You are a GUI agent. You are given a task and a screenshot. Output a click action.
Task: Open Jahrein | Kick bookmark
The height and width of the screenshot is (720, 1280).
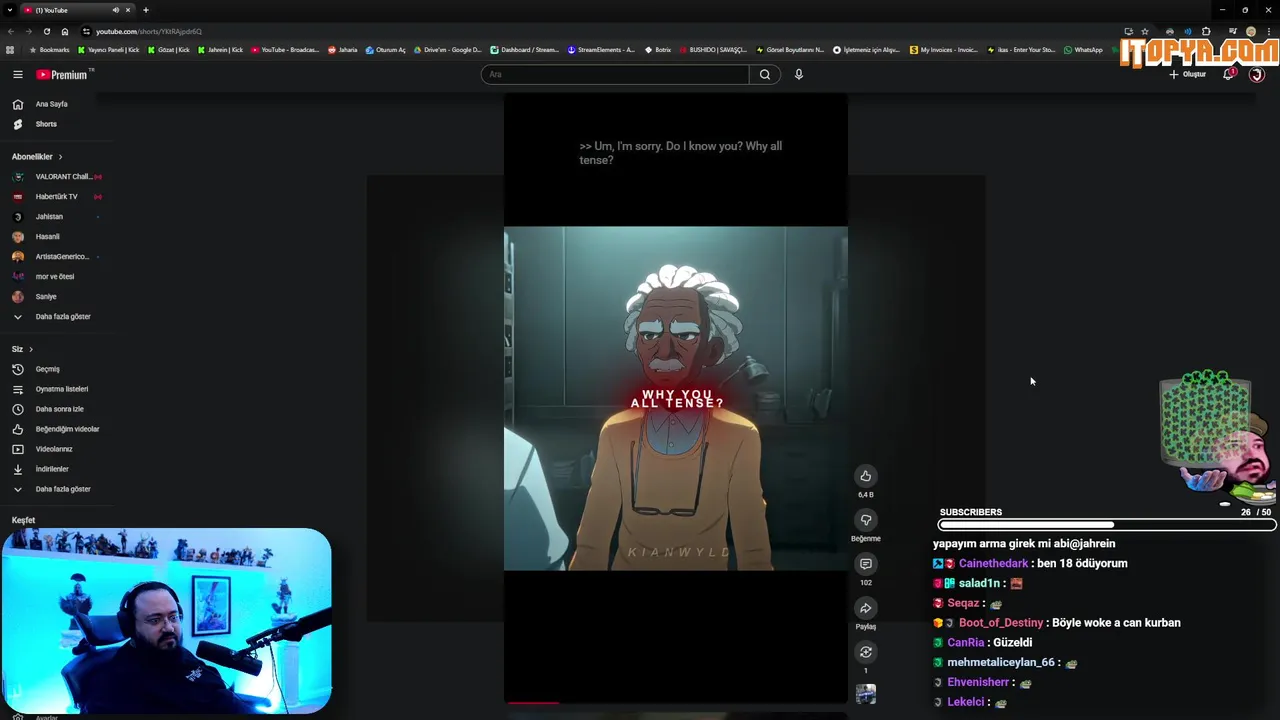221,50
